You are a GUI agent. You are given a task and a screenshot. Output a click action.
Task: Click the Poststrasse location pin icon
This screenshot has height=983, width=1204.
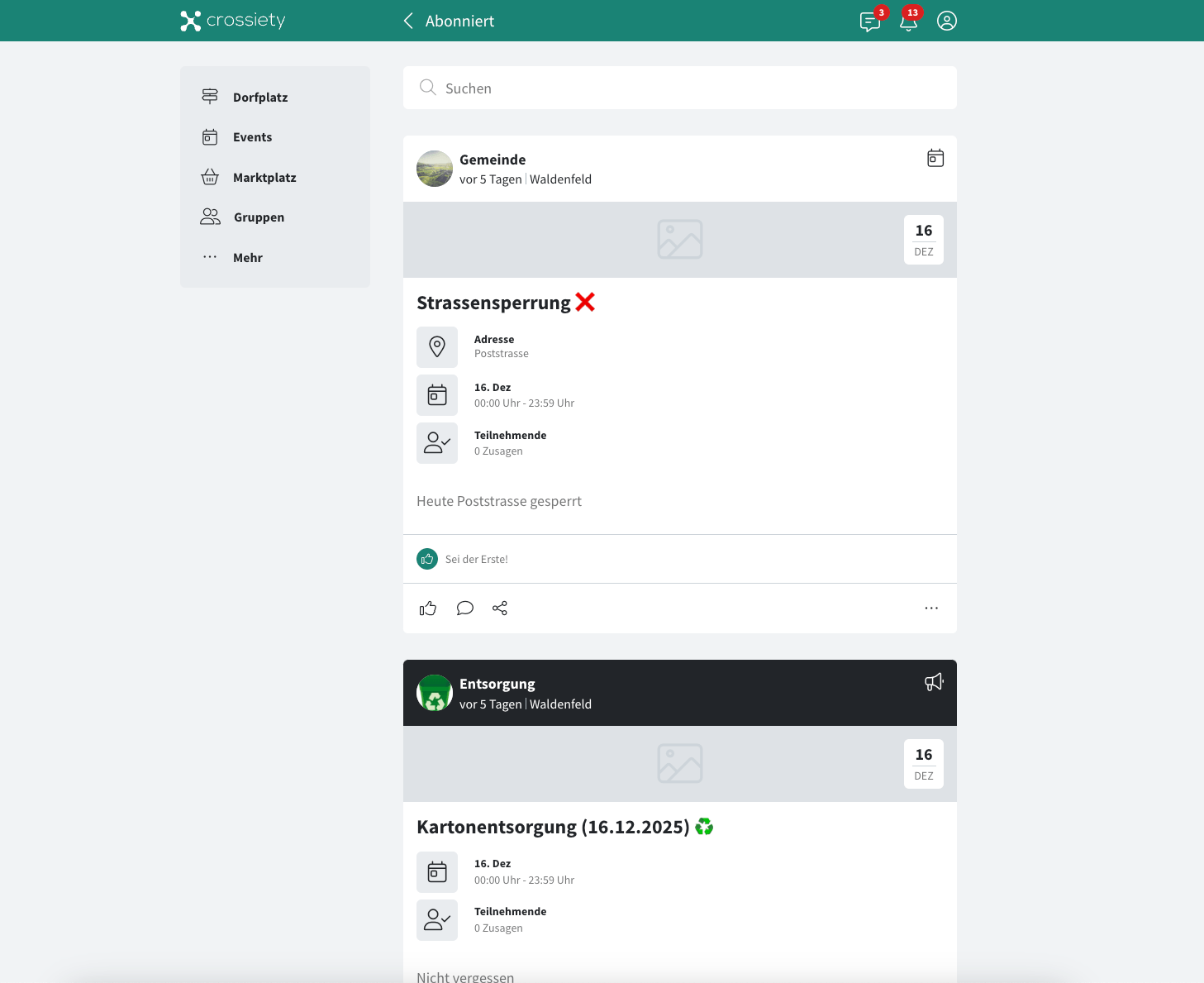(437, 347)
